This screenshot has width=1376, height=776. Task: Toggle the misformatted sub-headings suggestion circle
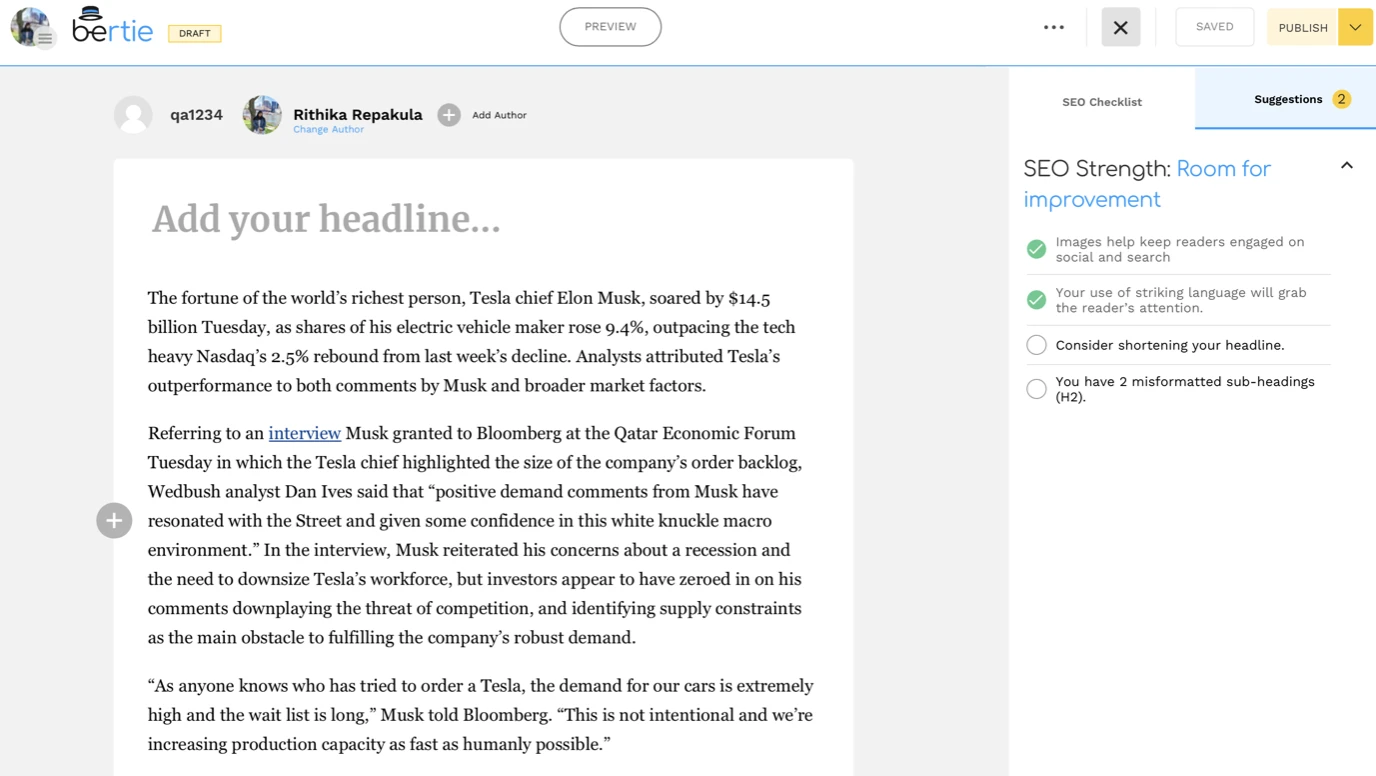(1036, 389)
